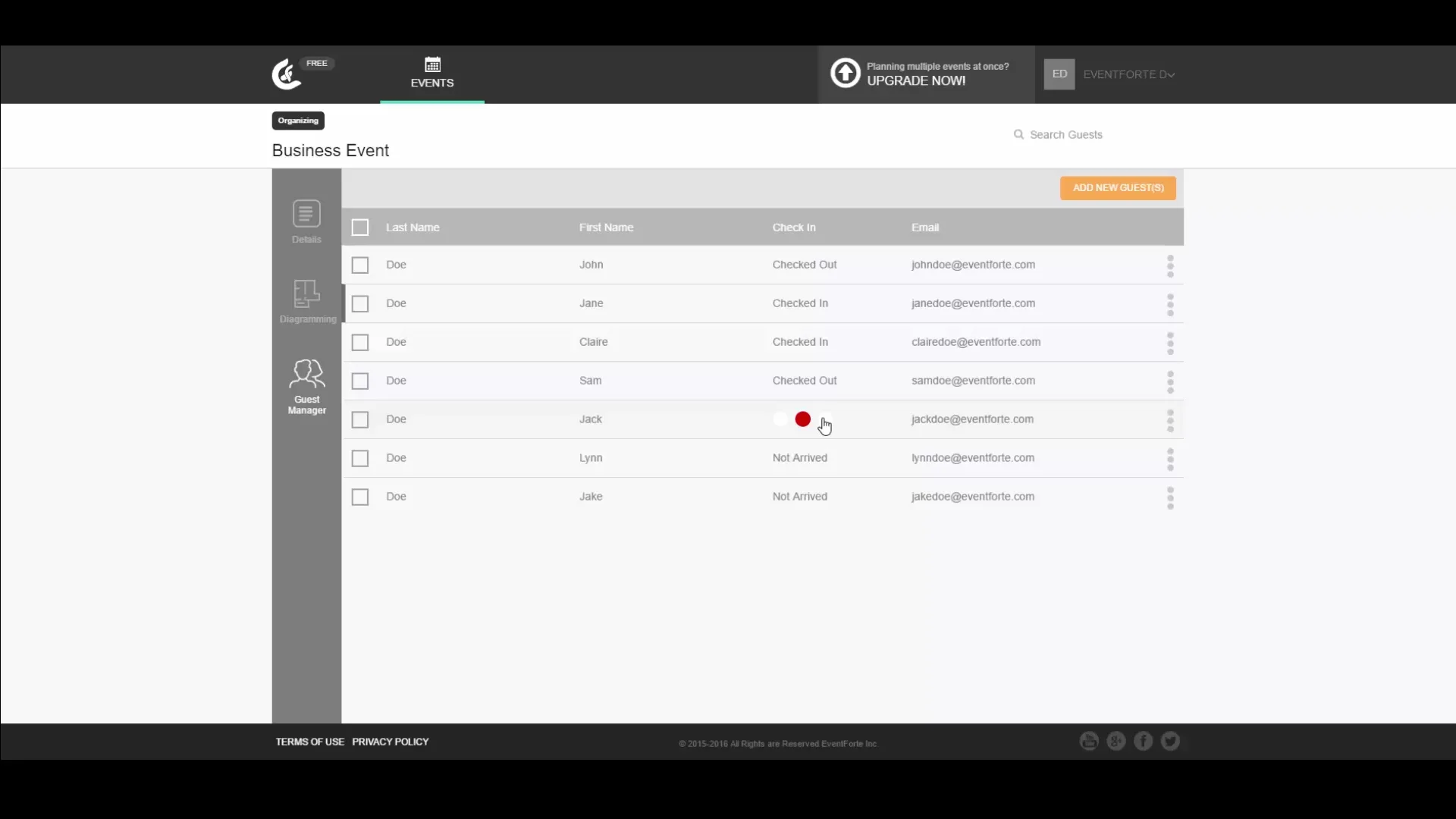
Task: Click the upgrade arrow circle icon
Action: point(845,74)
